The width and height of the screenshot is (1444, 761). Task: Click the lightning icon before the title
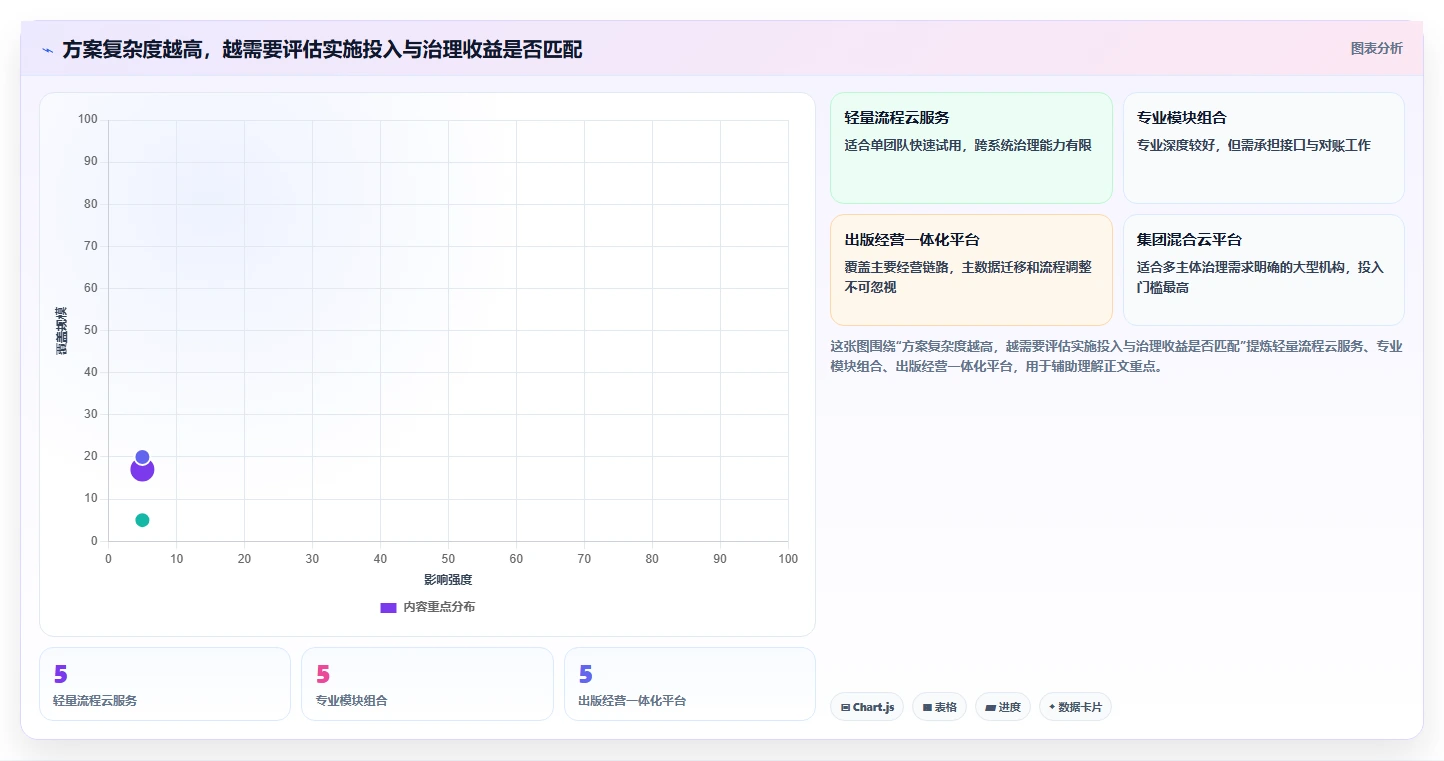pyautogui.click(x=47, y=50)
